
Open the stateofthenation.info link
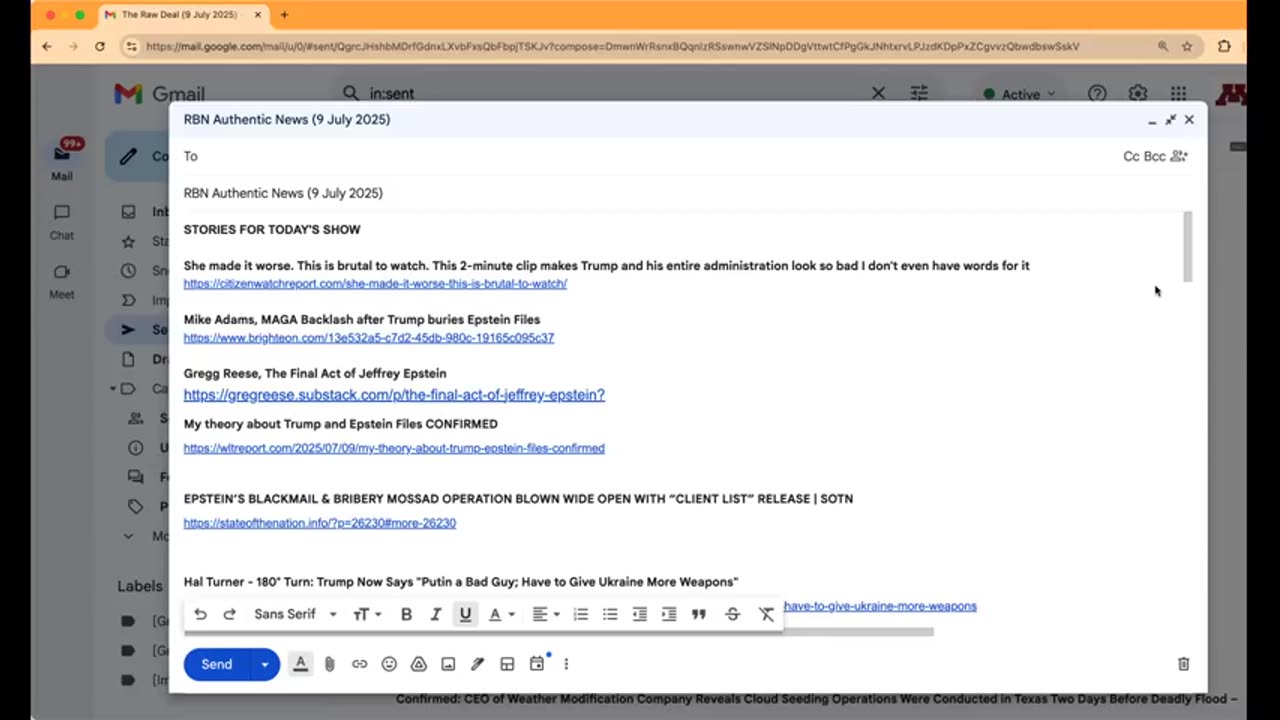click(320, 523)
